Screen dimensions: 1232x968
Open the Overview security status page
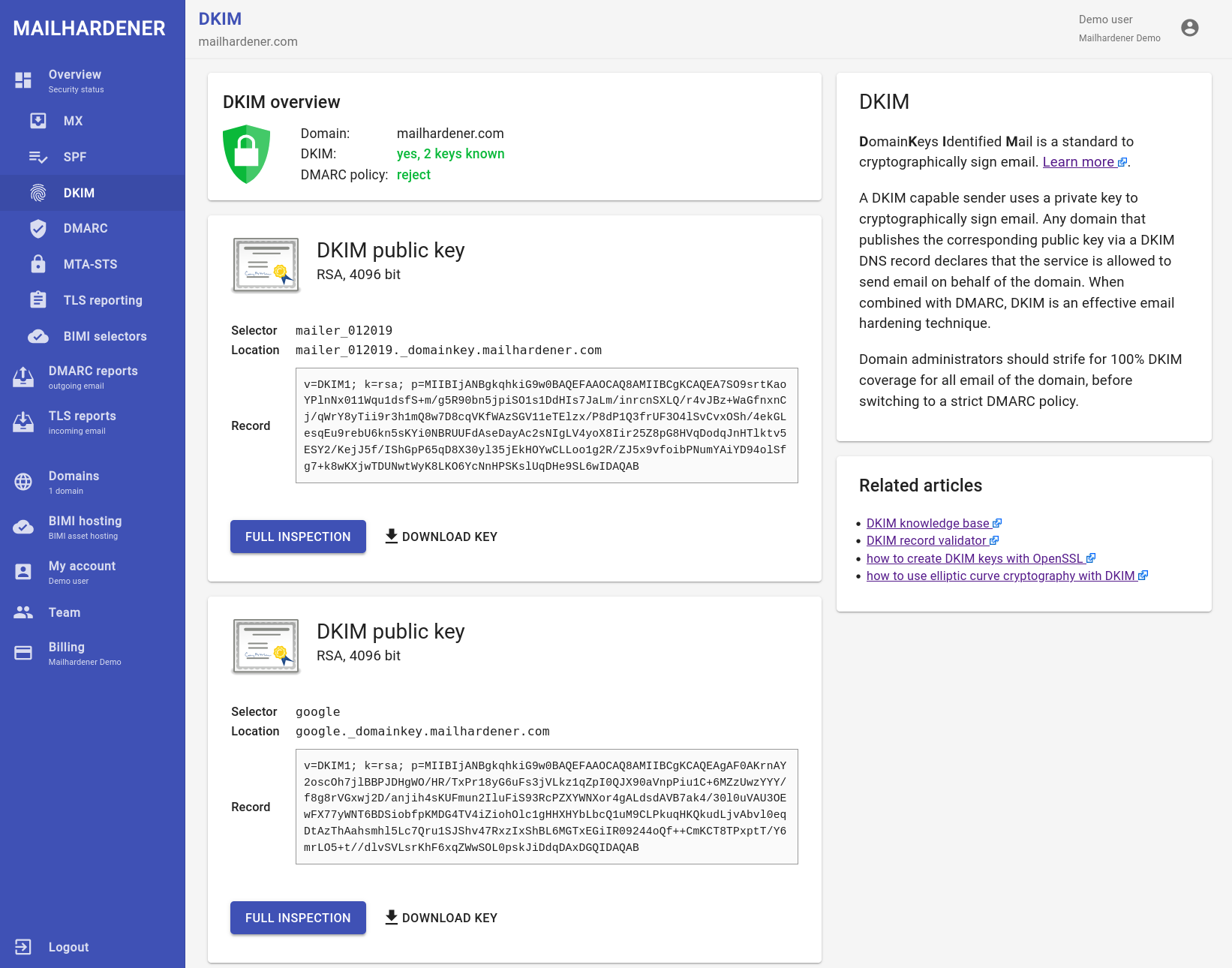(x=75, y=80)
